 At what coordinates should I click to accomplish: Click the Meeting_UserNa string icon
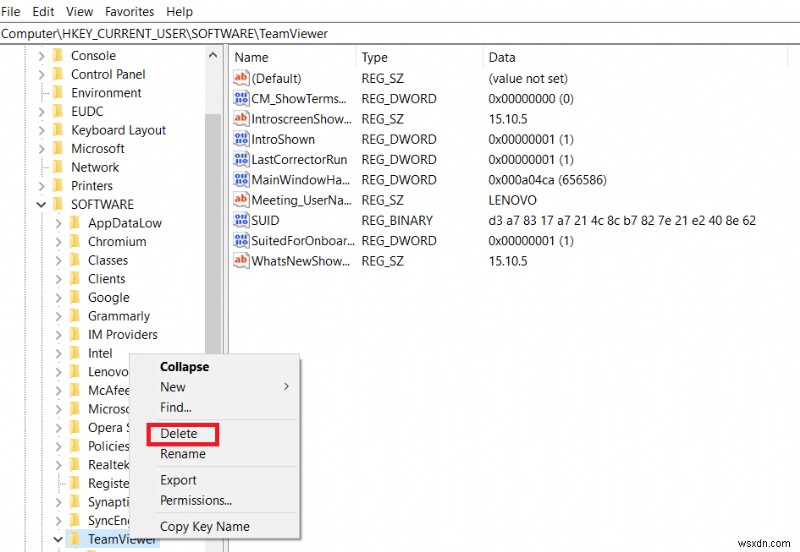coord(241,200)
